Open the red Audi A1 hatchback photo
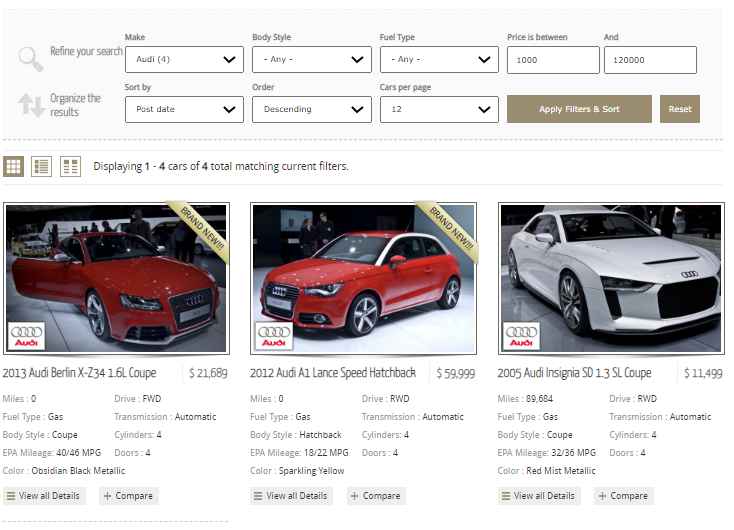 click(363, 279)
